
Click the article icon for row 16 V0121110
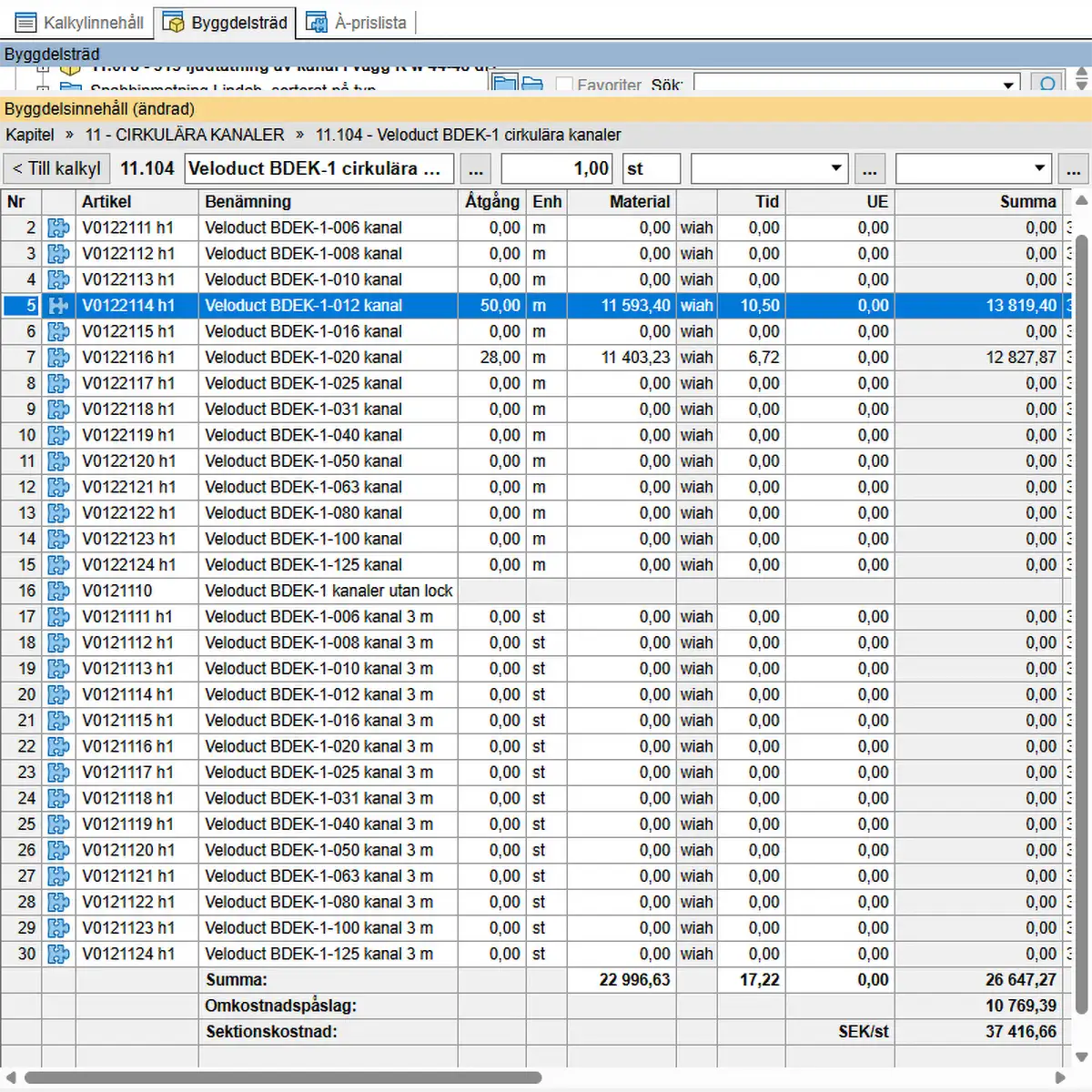(58, 591)
